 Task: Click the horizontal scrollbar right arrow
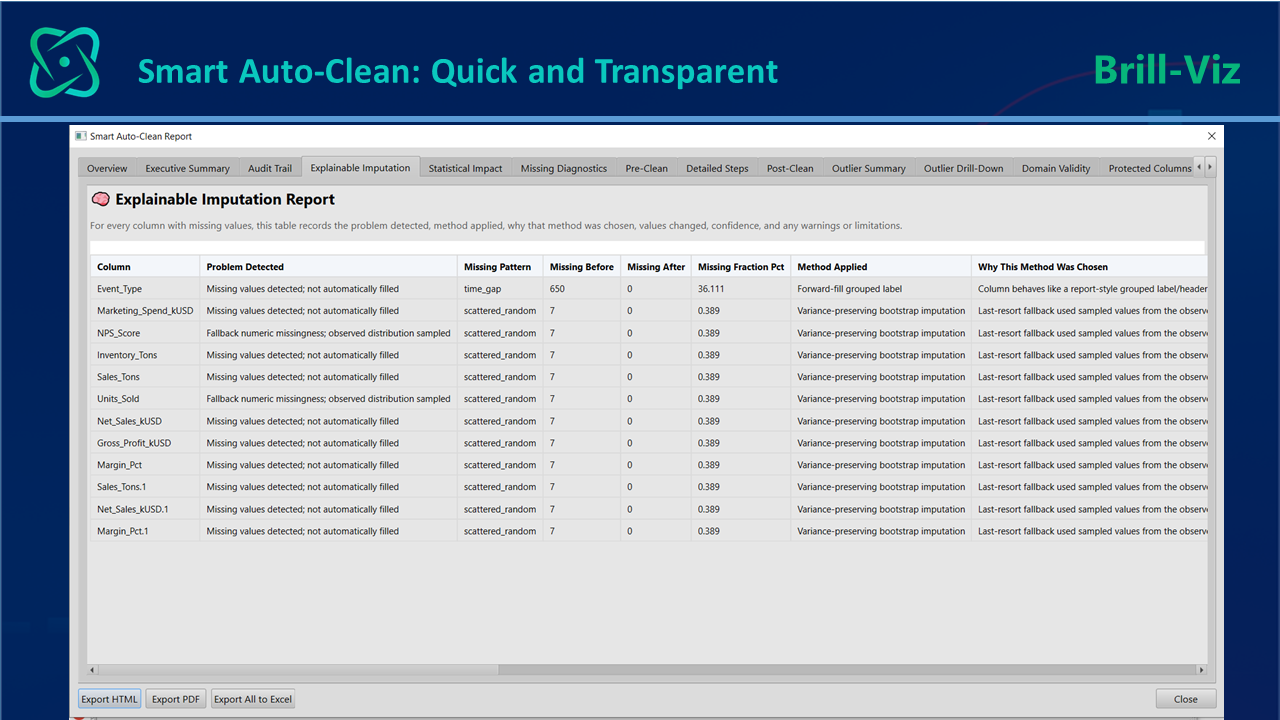tap(1202, 670)
